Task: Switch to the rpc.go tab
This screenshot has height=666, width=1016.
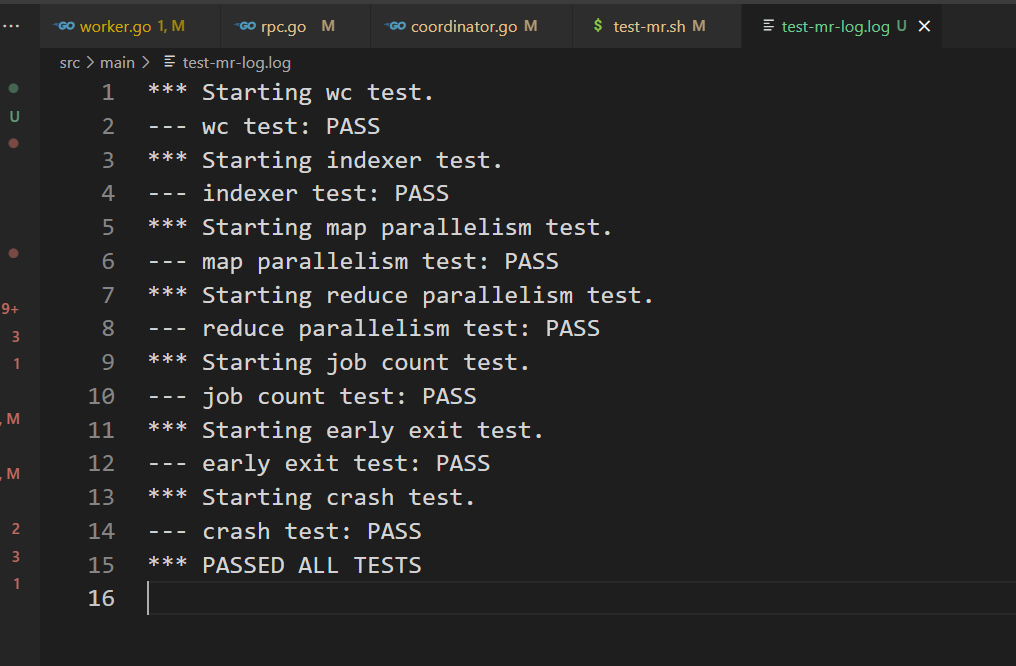Action: pos(283,26)
